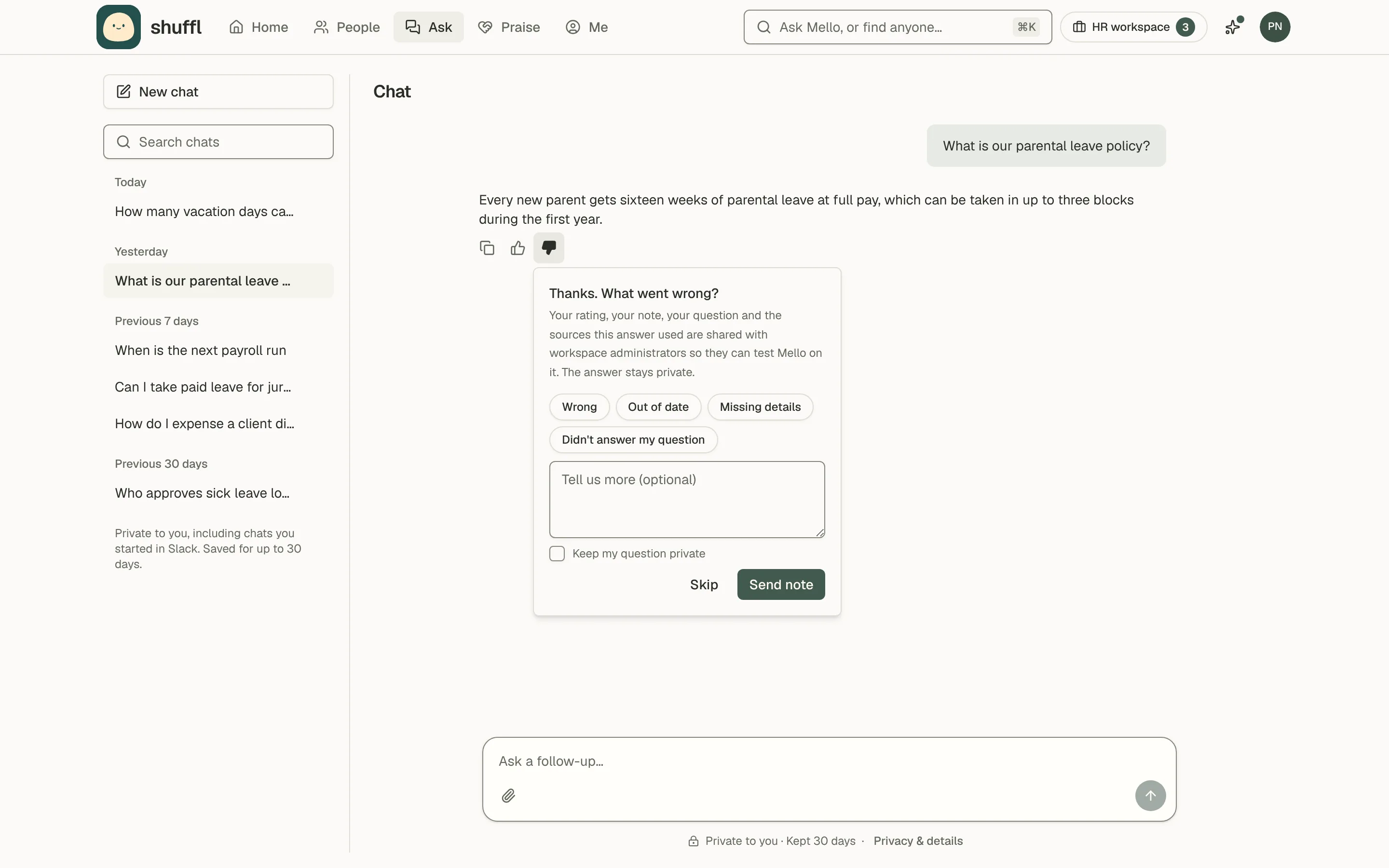Click the ⌘K shortcut badge
Image resolution: width=1389 pixels, height=868 pixels.
coord(1026,27)
